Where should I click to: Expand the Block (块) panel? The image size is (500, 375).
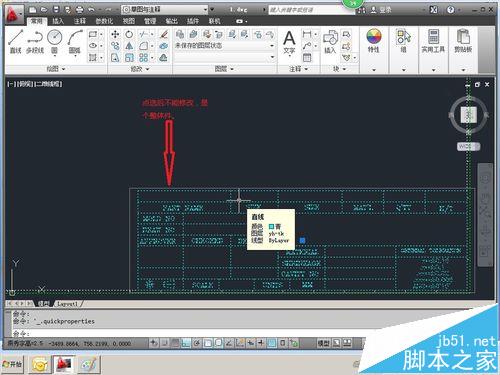[x=339, y=69]
